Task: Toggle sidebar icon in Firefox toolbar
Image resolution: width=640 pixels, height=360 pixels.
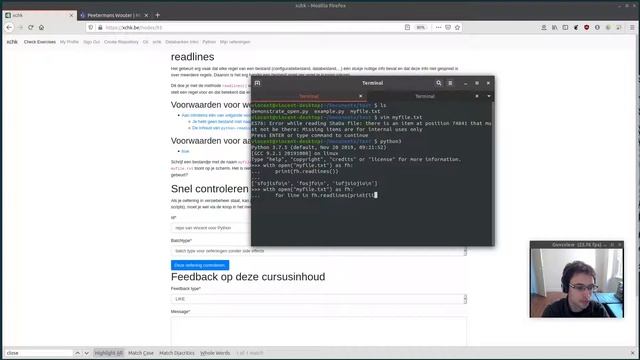Action: 565,27
